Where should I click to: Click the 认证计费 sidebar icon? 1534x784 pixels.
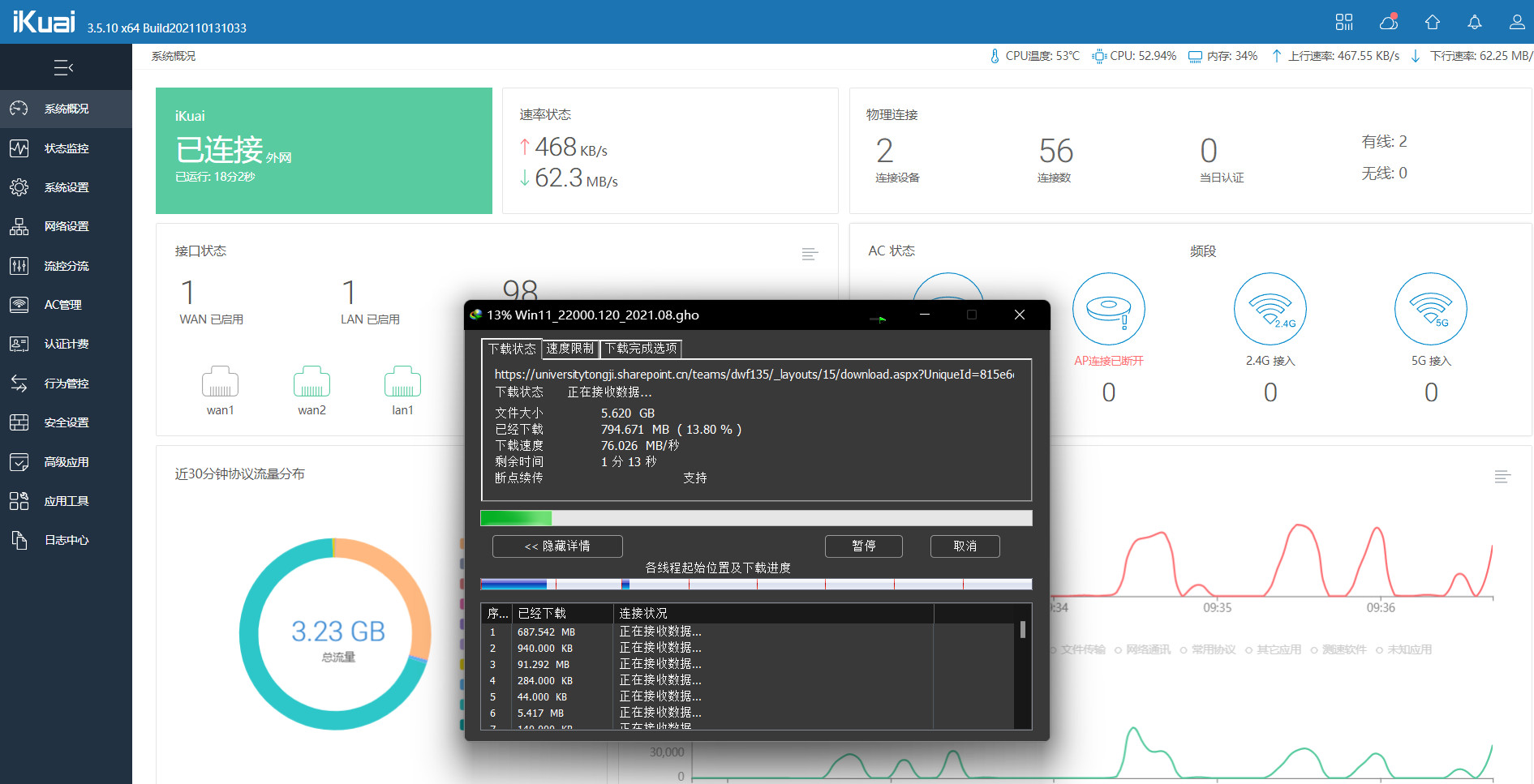tap(19, 344)
